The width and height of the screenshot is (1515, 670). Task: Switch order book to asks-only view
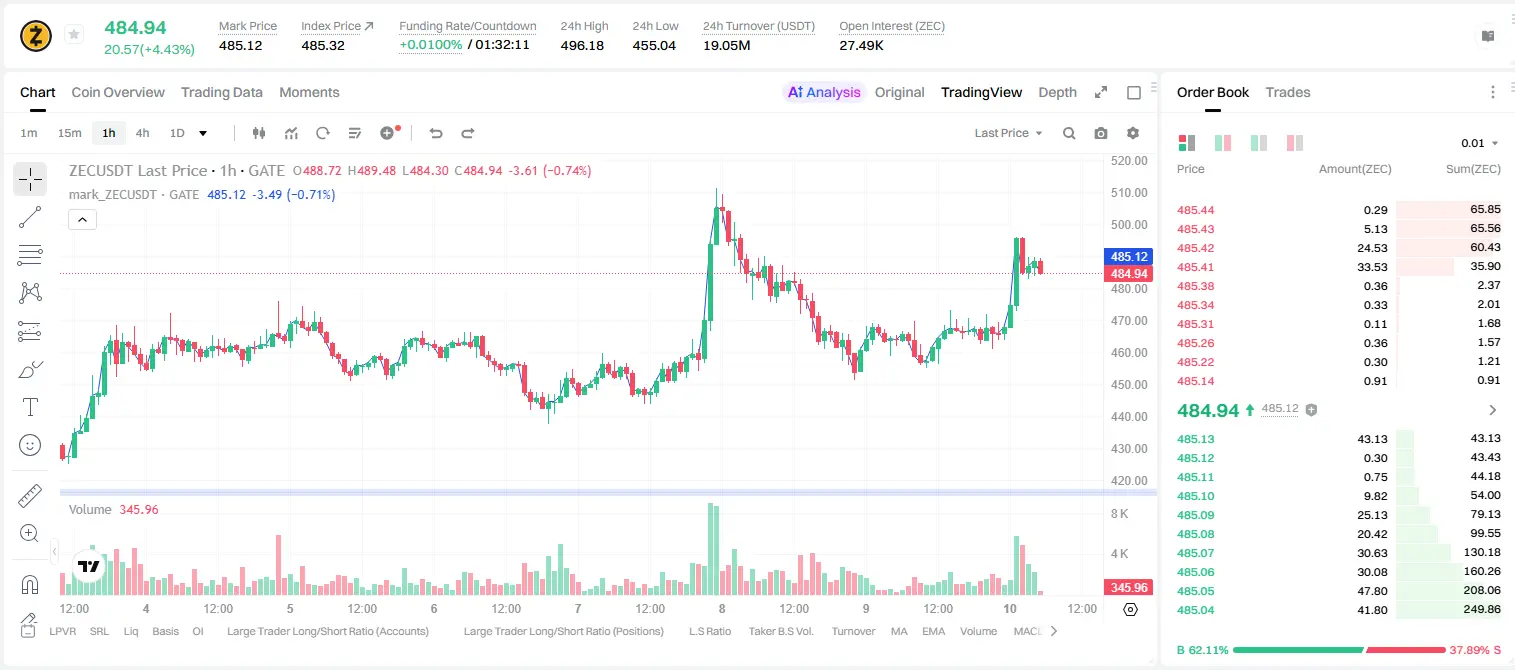click(1294, 143)
